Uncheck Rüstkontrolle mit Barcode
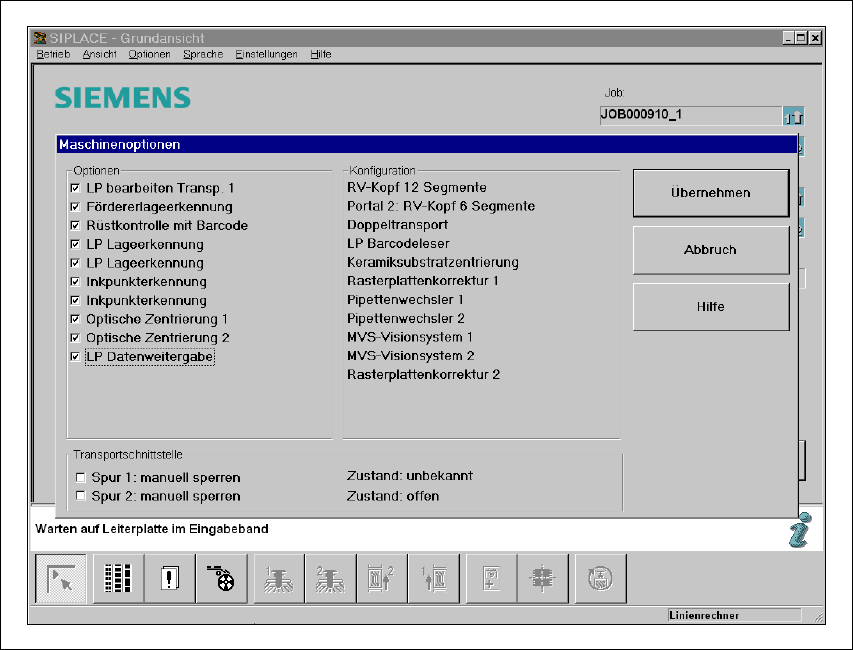This screenshot has width=853, height=650. tap(75, 225)
